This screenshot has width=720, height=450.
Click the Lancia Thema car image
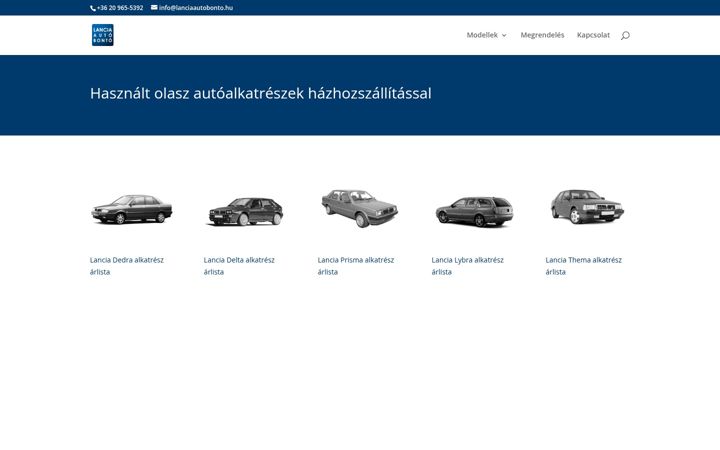[x=587, y=206]
